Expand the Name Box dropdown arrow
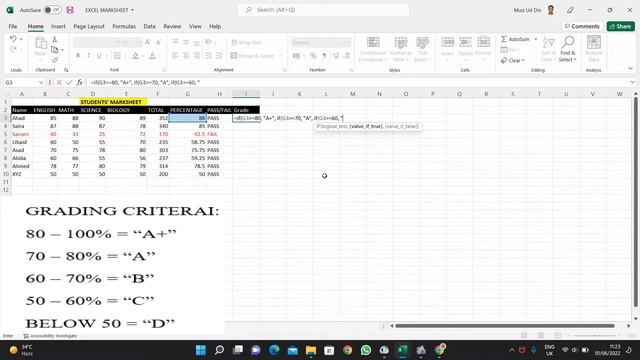The image size is (640, 360). click(41, 82)
